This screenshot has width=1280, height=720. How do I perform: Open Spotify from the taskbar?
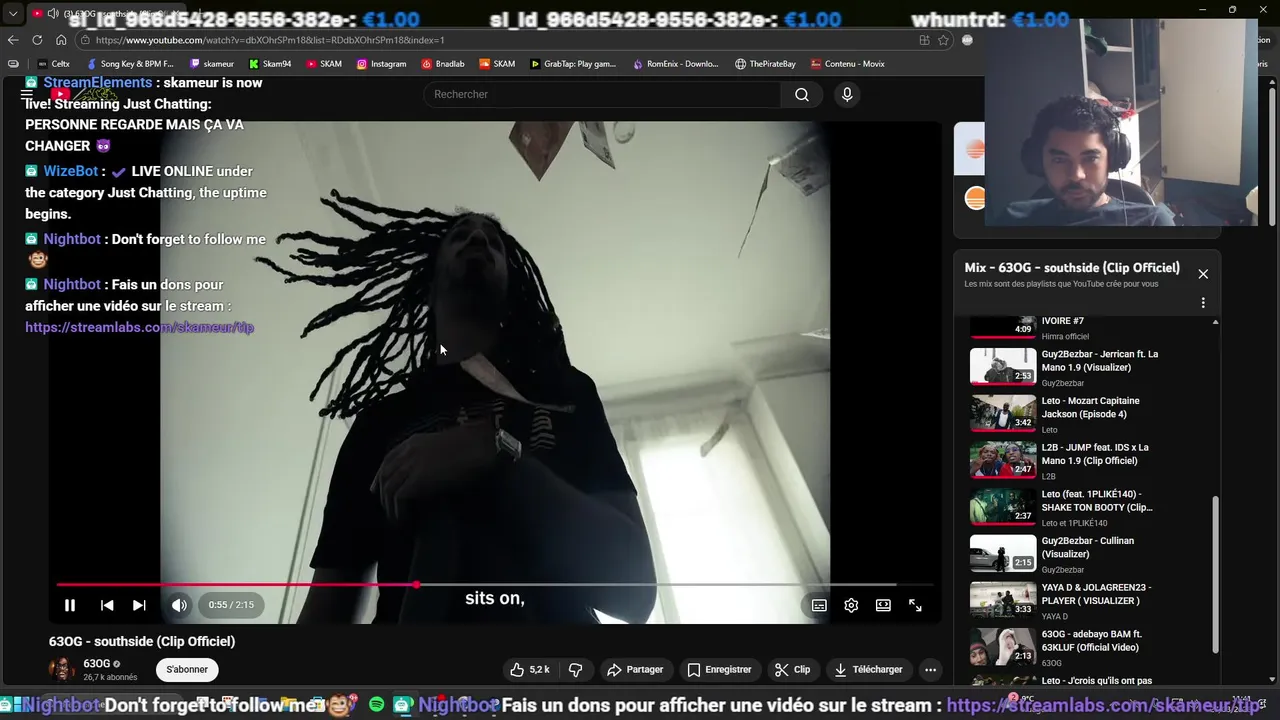pos(376,705)
